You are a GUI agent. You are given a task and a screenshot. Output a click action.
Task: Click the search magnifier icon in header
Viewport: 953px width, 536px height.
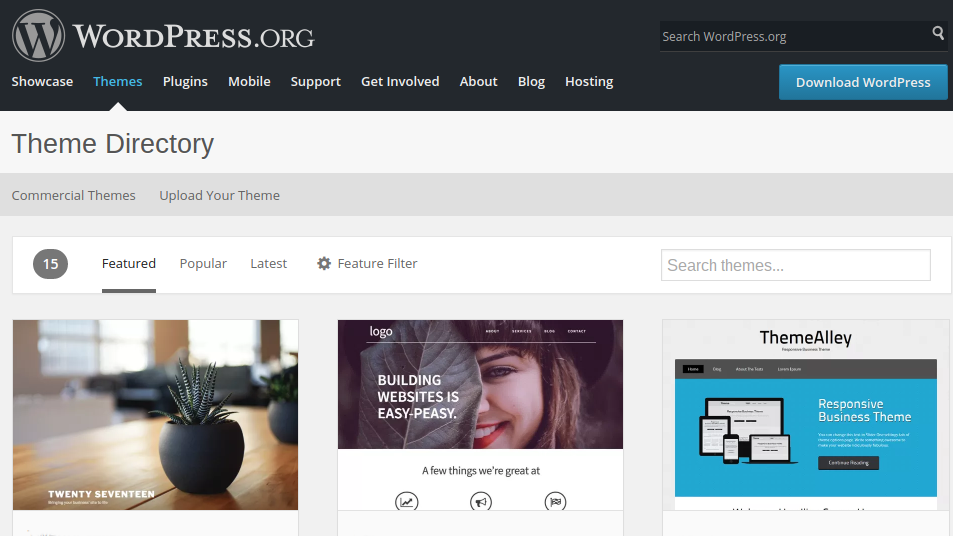(x=938, y=33)
